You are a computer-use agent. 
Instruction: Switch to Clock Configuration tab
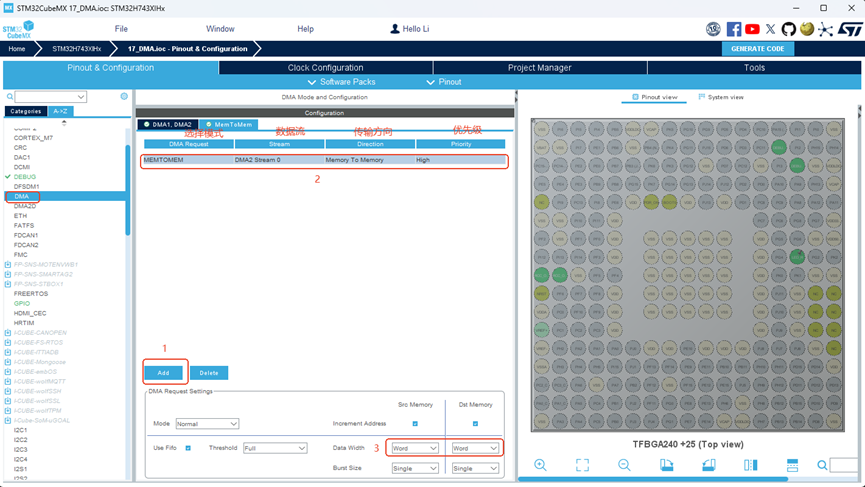(x=325, y=67)
